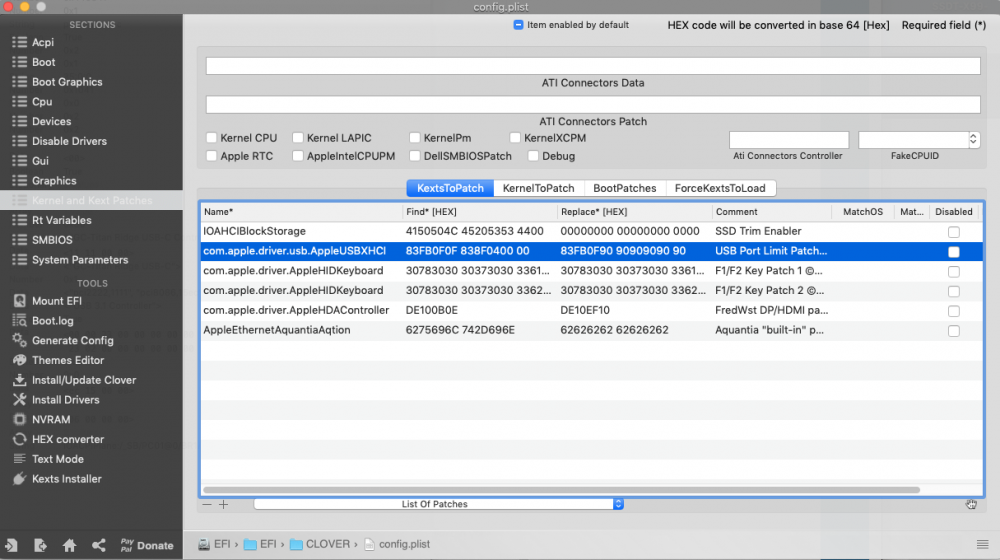1000x560 pixels.
Task: Open the Themes Editor tool
Action: click(x=68, y=360)
